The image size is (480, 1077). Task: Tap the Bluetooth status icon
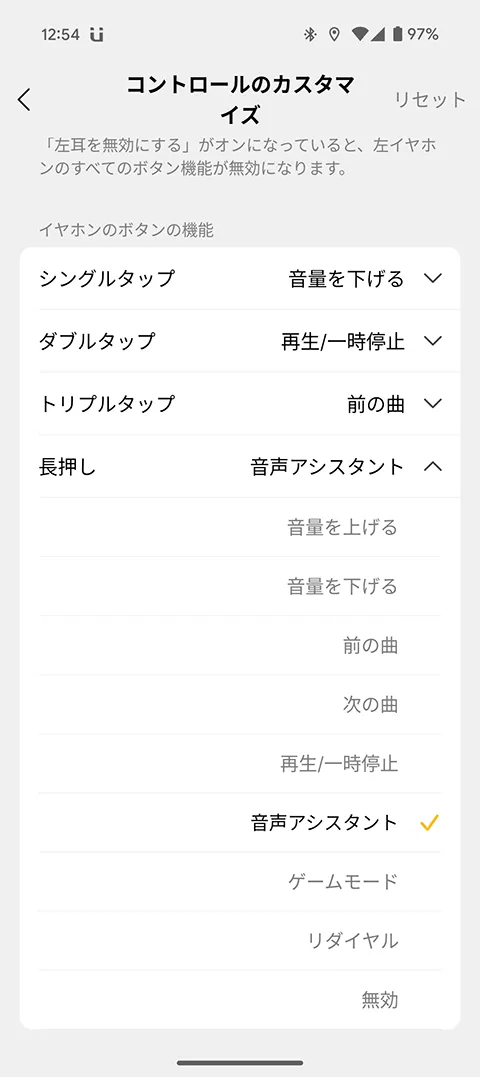tap(310, 34)
